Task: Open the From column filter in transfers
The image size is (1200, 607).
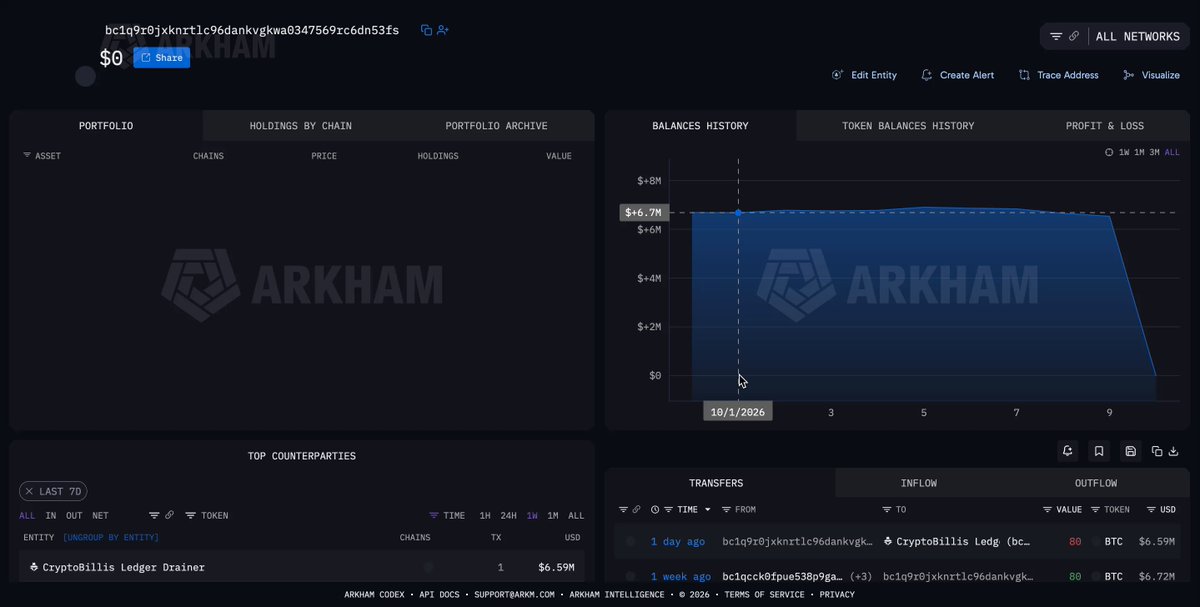Action: (x=739, y=510)
